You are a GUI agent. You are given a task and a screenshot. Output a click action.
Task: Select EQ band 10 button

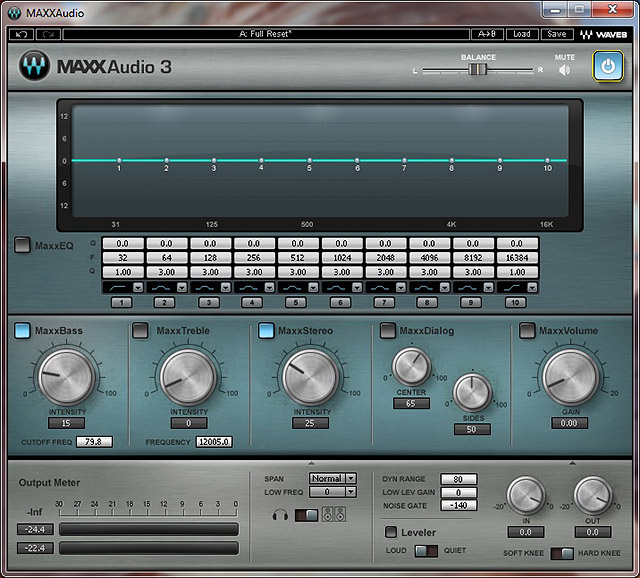coord(516,302)
